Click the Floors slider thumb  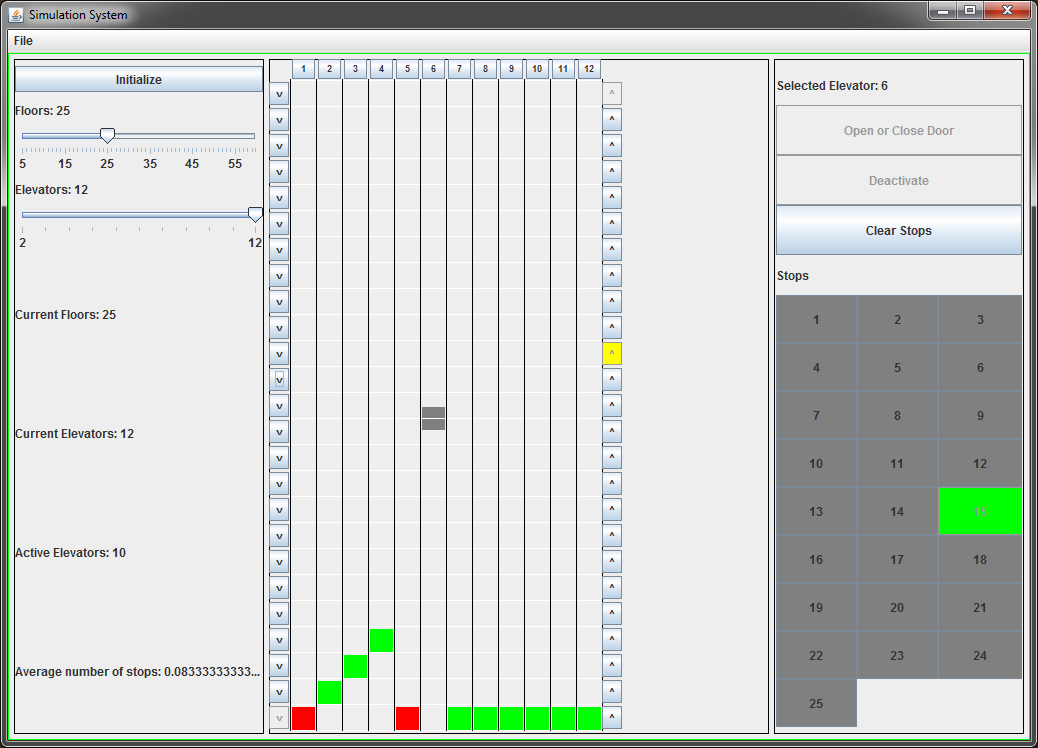pyautogui.click(x=107, y=136)
